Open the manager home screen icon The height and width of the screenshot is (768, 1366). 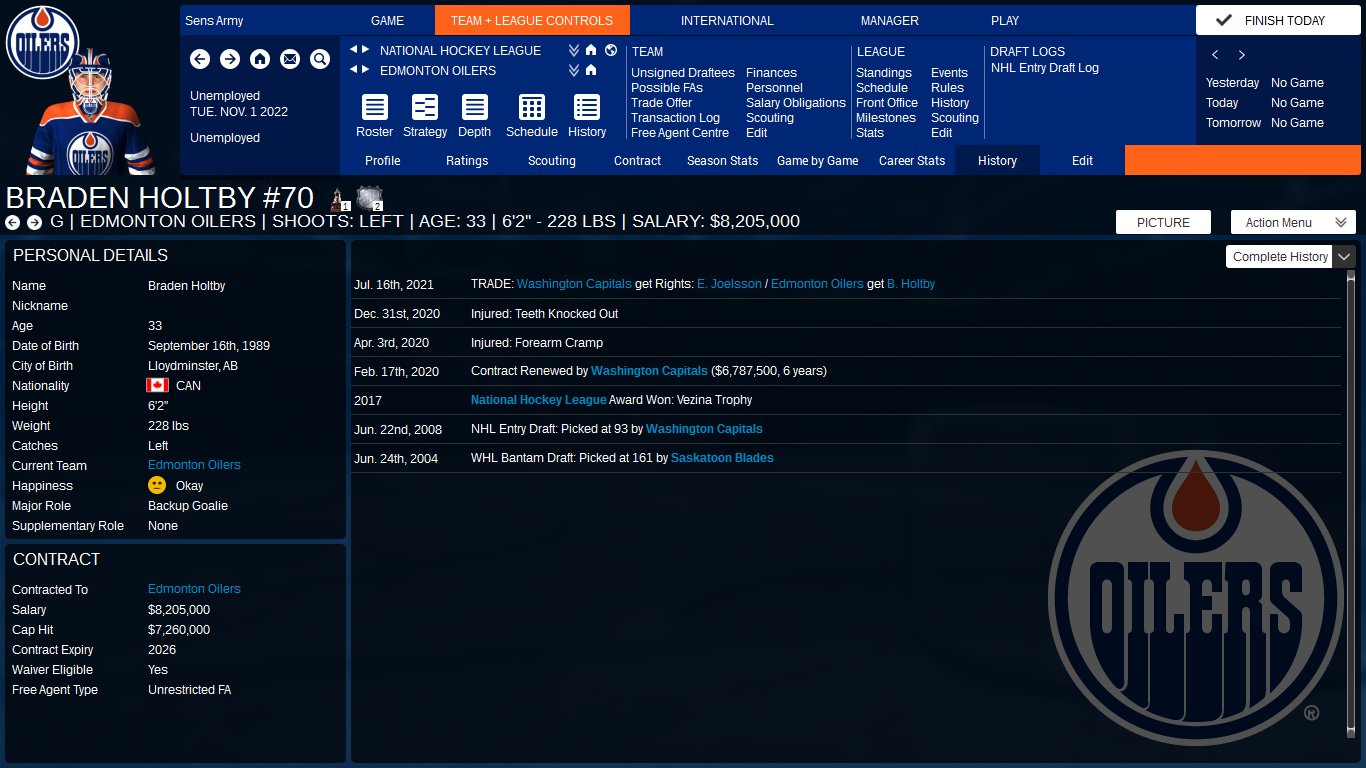[x=260, y=60]
